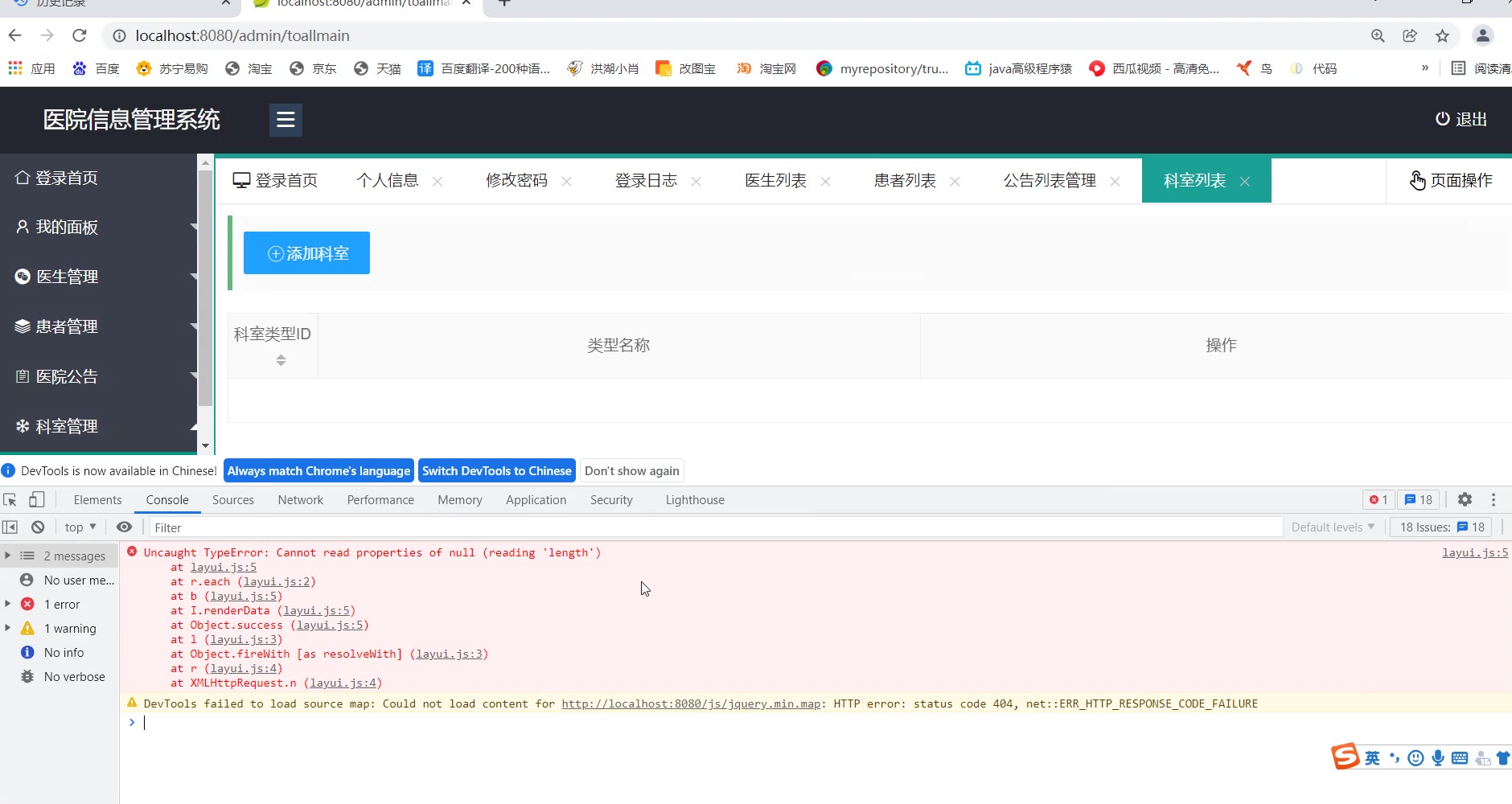Open the 应用 apps bookmark
Image resolution: width=1512 pixels, height=804 pixels.
click(x=31, y=68)
